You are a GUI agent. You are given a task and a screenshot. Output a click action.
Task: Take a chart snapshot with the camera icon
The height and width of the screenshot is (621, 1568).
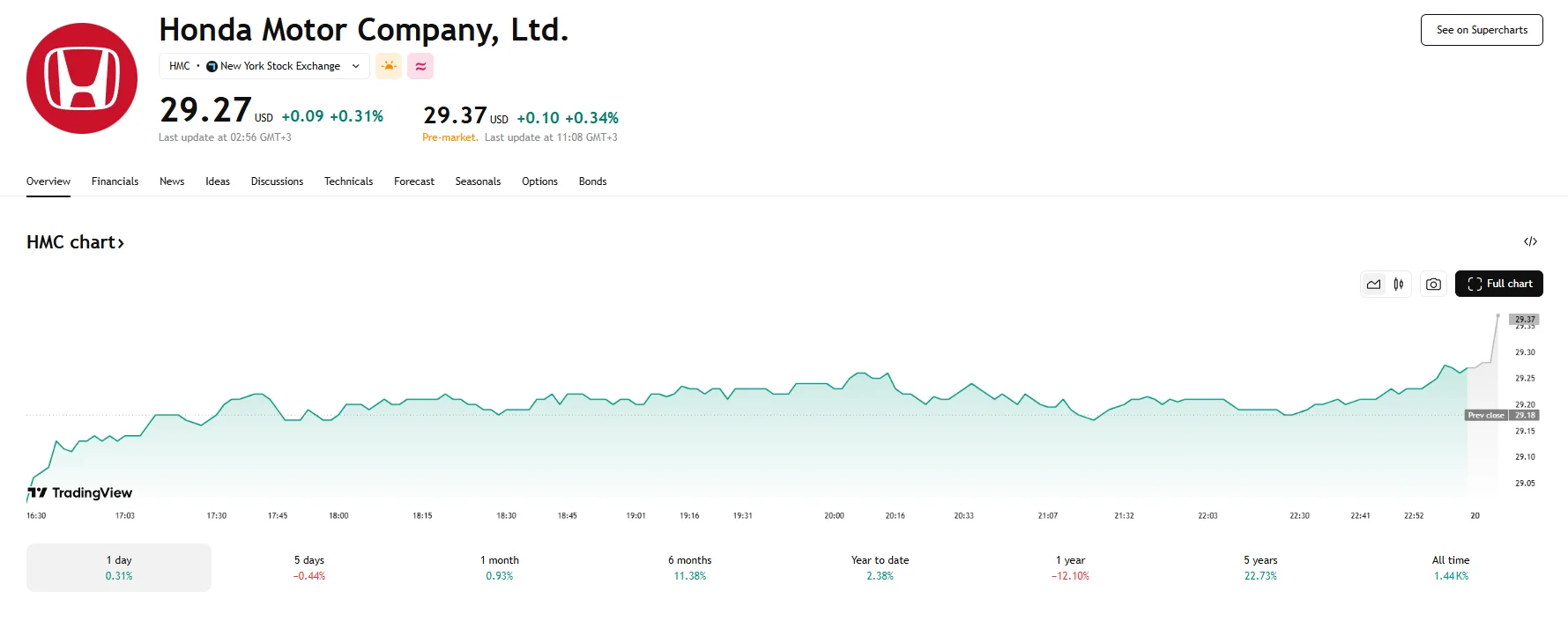click(1433, 283)
